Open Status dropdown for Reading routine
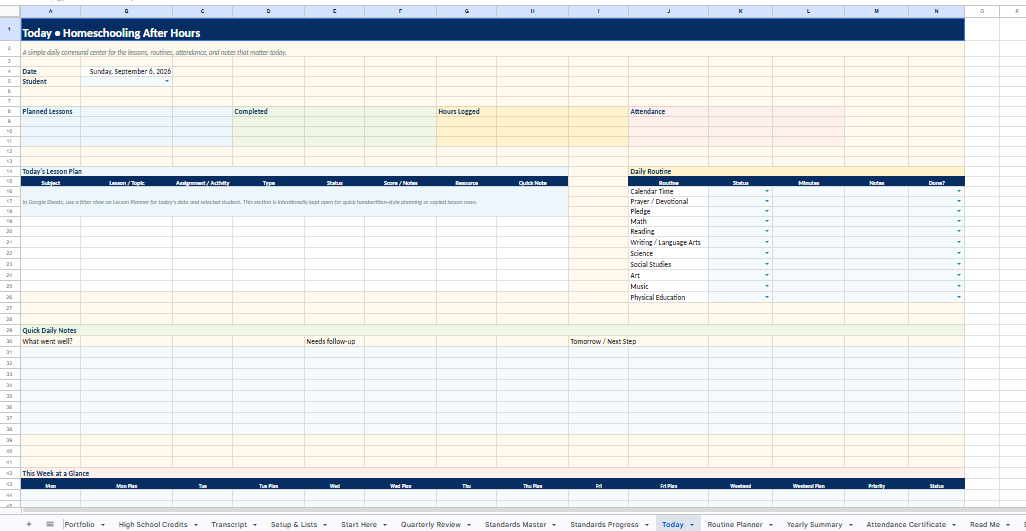This screenshot has height=531, width=1026. click(767, 231)
